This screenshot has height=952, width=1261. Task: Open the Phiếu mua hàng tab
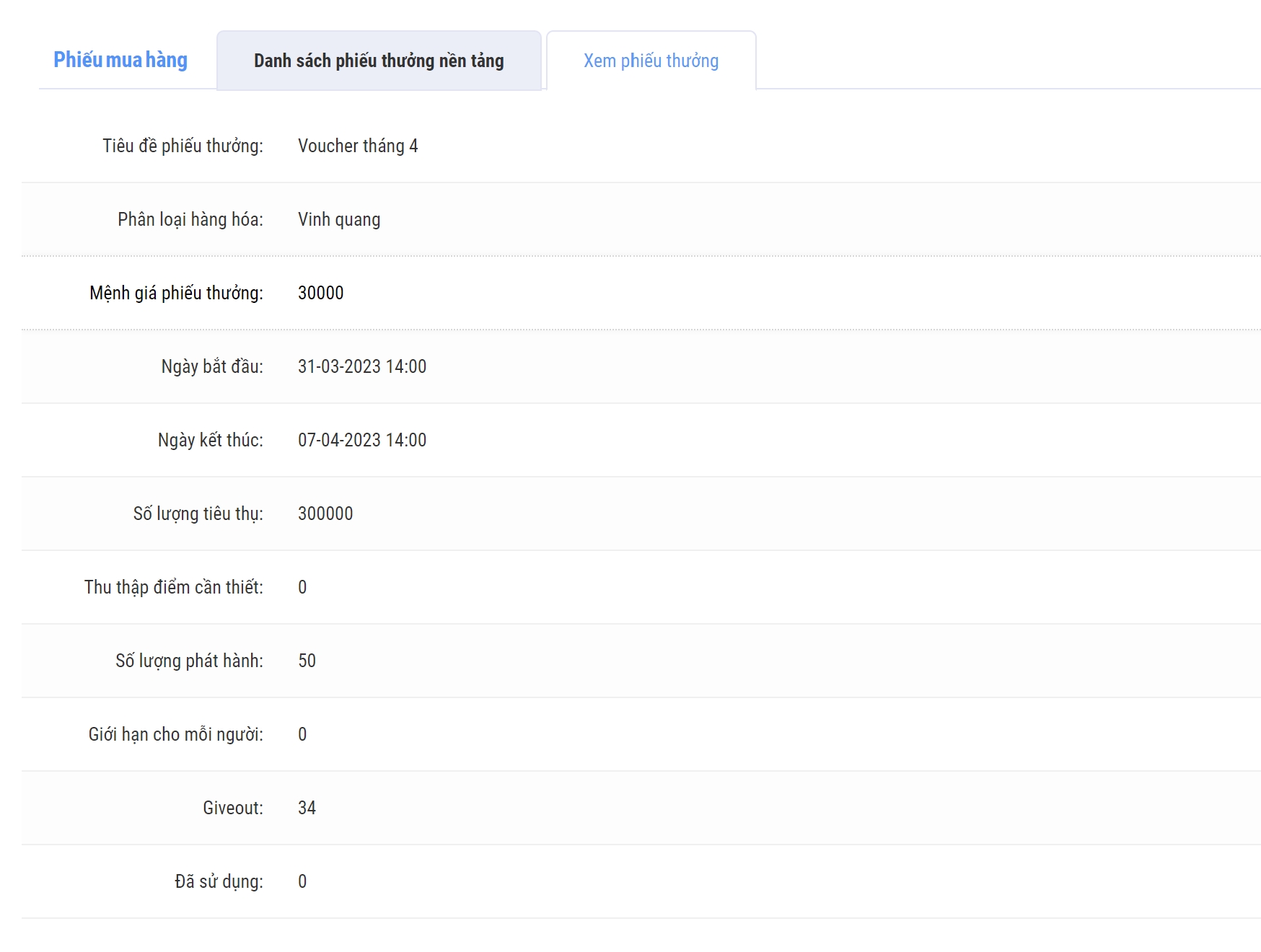click(120, 60)
